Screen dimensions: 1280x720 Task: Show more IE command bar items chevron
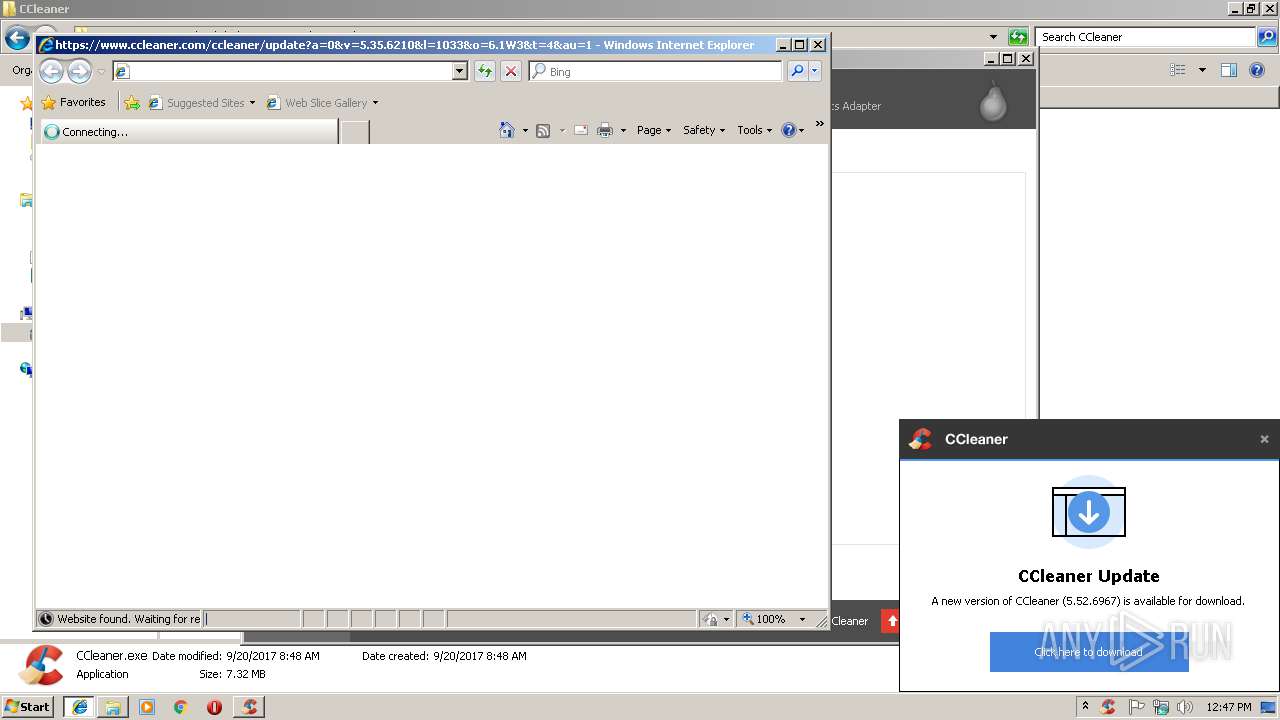819,124
